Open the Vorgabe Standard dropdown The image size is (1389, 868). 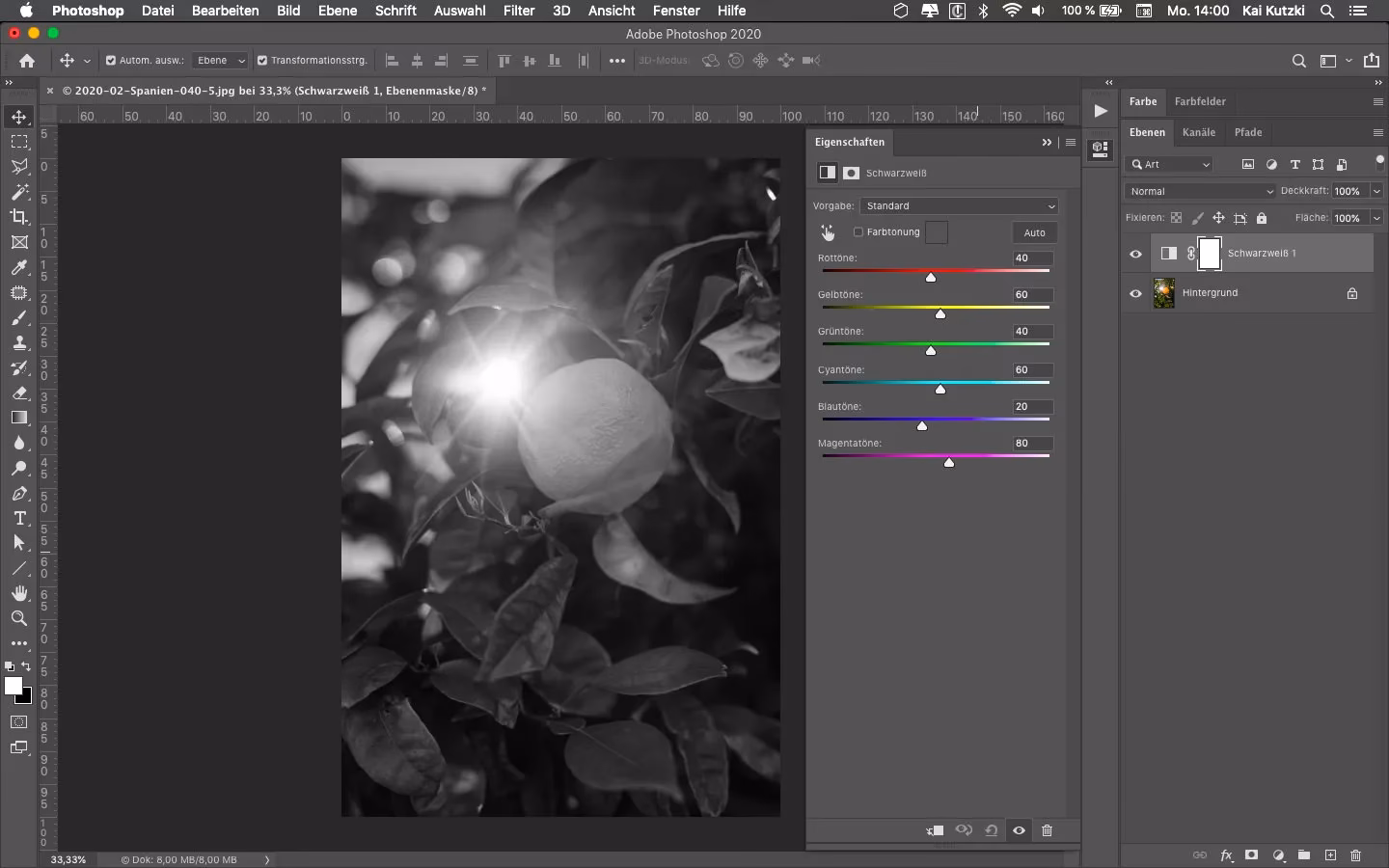(960, 206)
